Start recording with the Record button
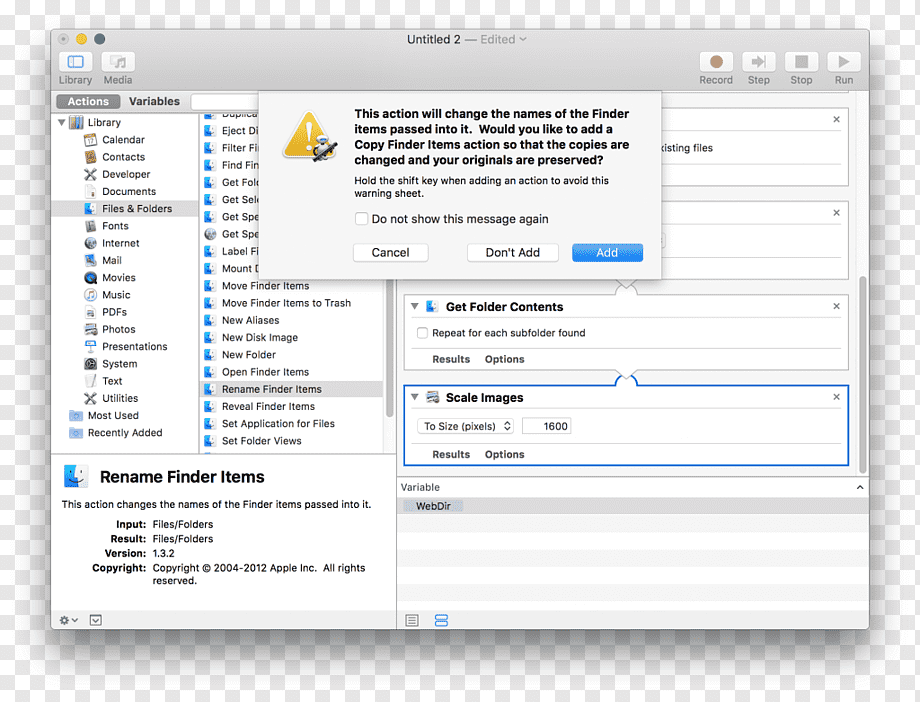Viewport: 920px width, 702px height. coord(716,62)
